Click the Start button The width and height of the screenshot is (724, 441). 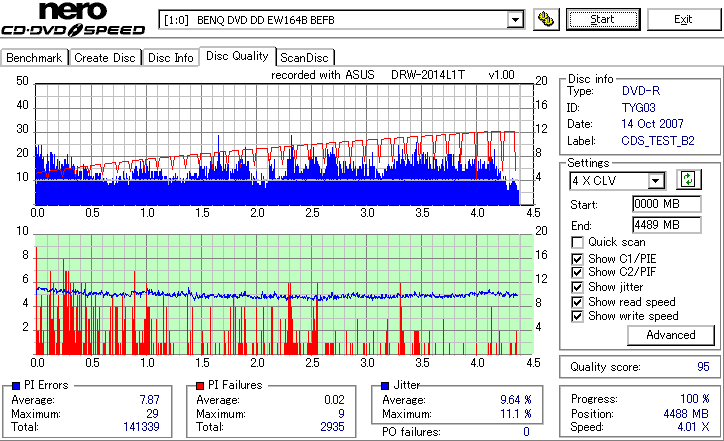click(603, 19)
